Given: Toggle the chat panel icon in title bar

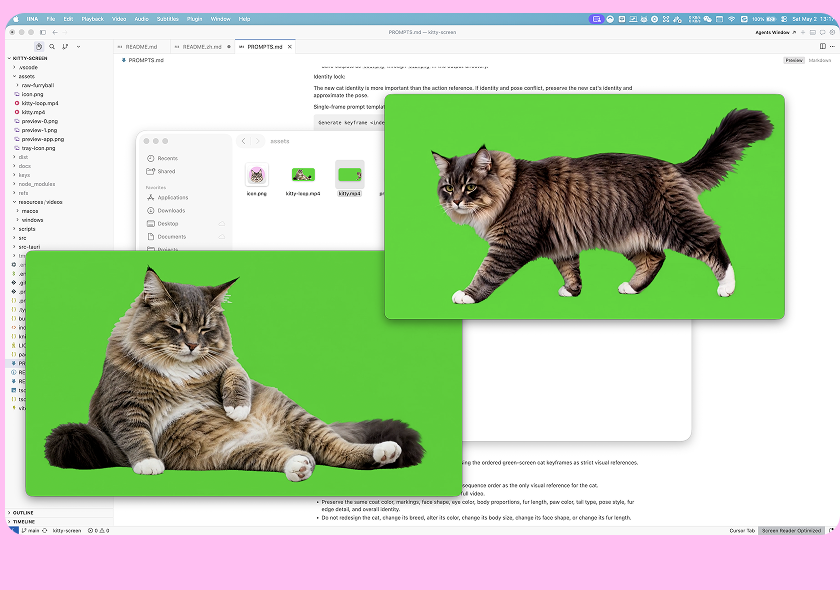Looking at the screenshot, I should tap(822, 32).
